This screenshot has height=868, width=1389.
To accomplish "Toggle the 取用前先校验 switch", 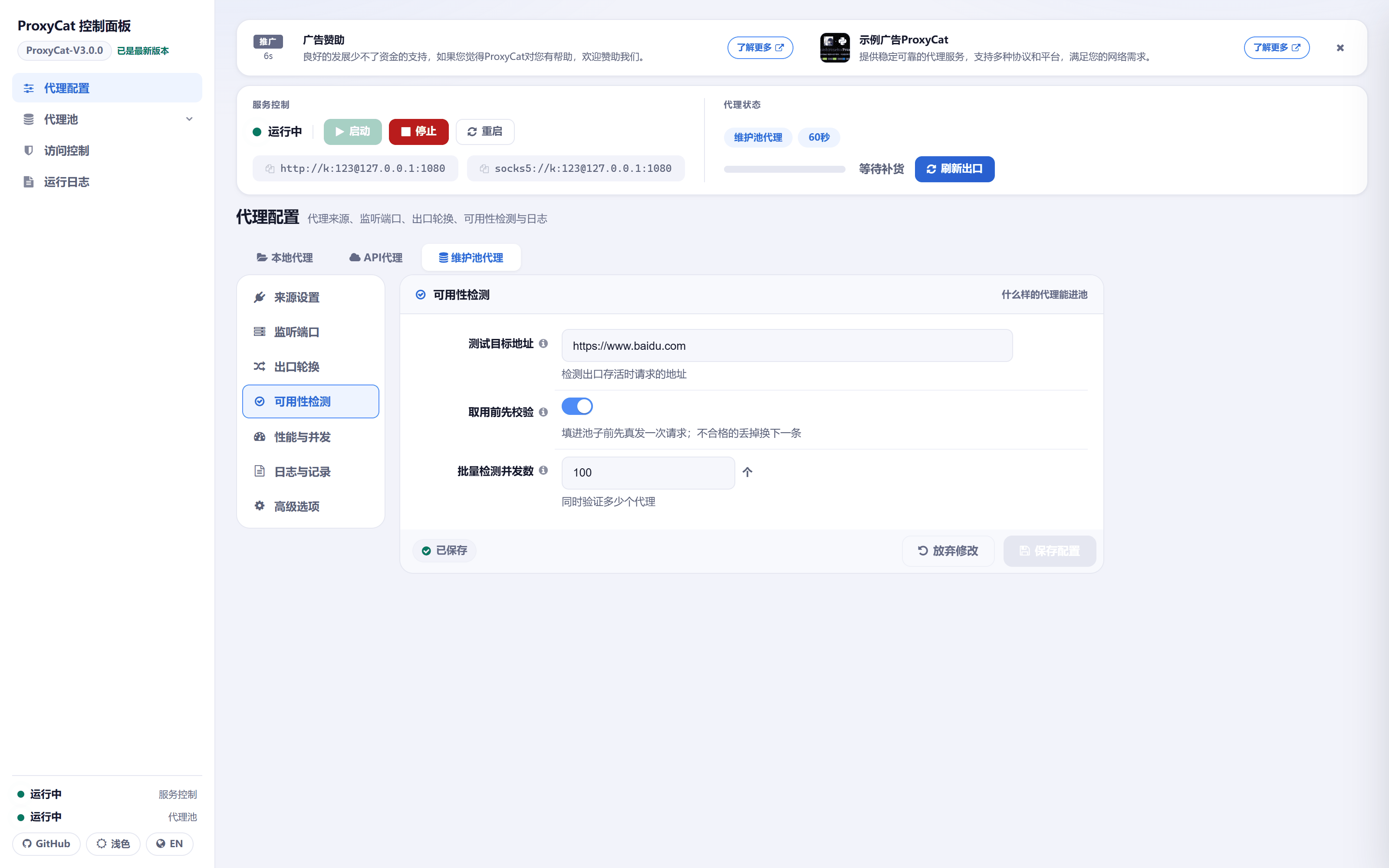I will (577, 407).
